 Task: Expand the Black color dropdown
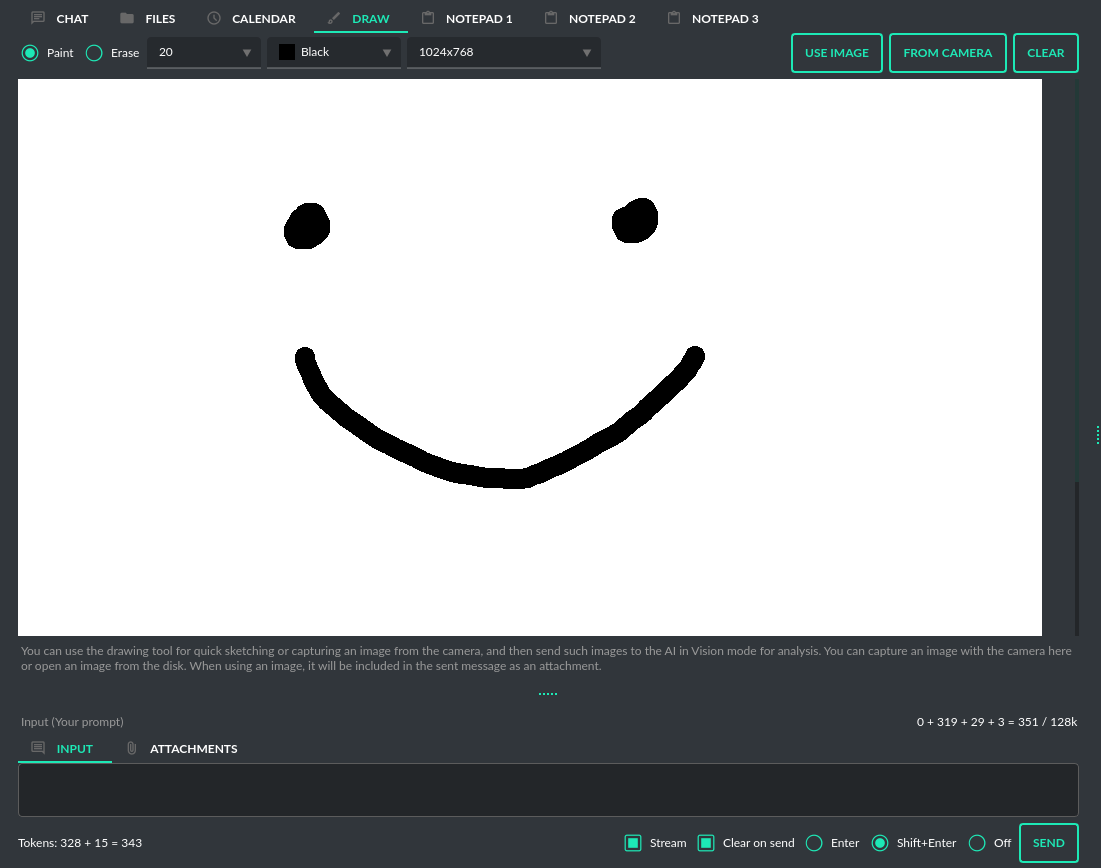(x=335, y=53)
